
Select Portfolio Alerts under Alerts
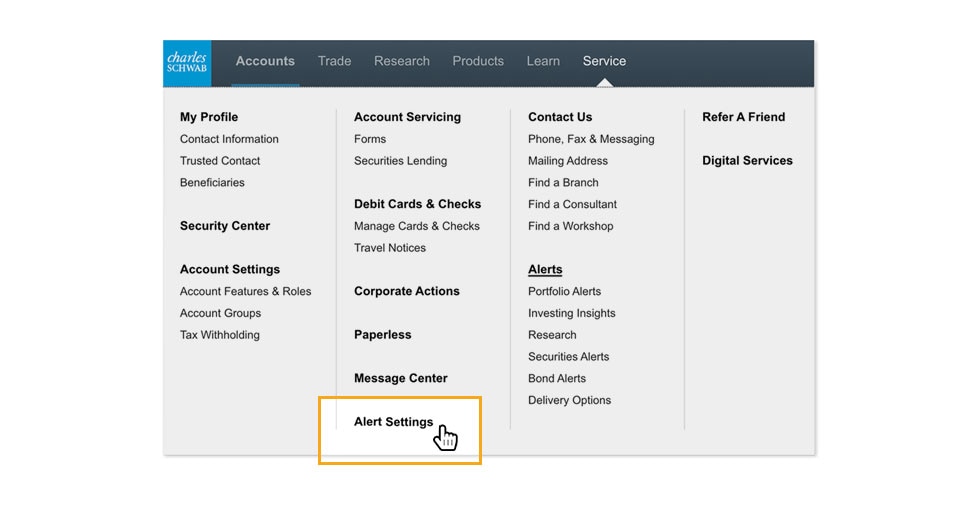564,292
